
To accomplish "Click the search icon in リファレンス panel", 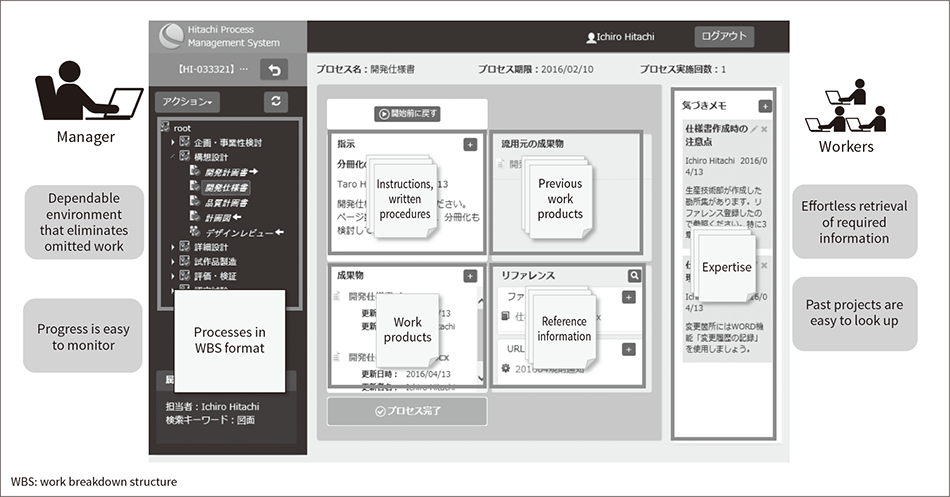I will 634,275.
